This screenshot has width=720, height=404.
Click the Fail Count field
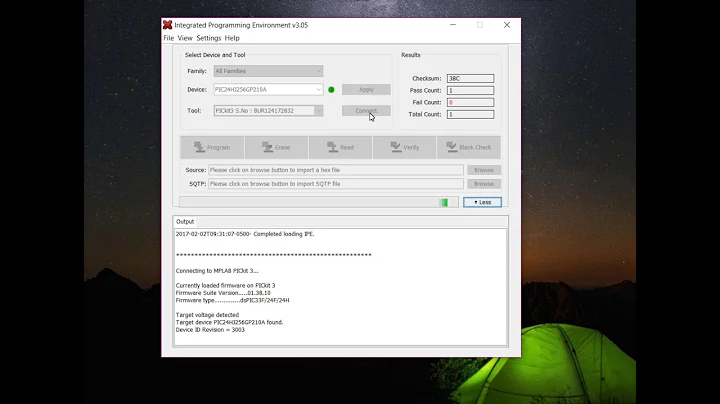tap(470, 102)
